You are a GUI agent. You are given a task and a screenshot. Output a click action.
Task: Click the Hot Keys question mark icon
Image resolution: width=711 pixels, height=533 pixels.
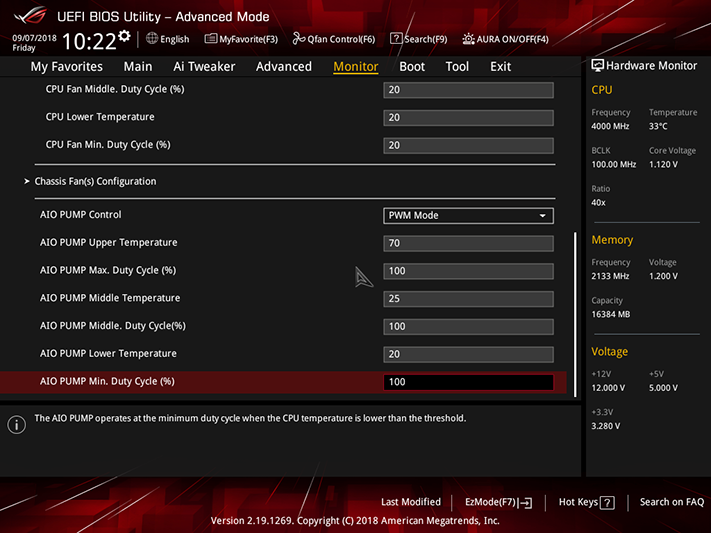607,503
